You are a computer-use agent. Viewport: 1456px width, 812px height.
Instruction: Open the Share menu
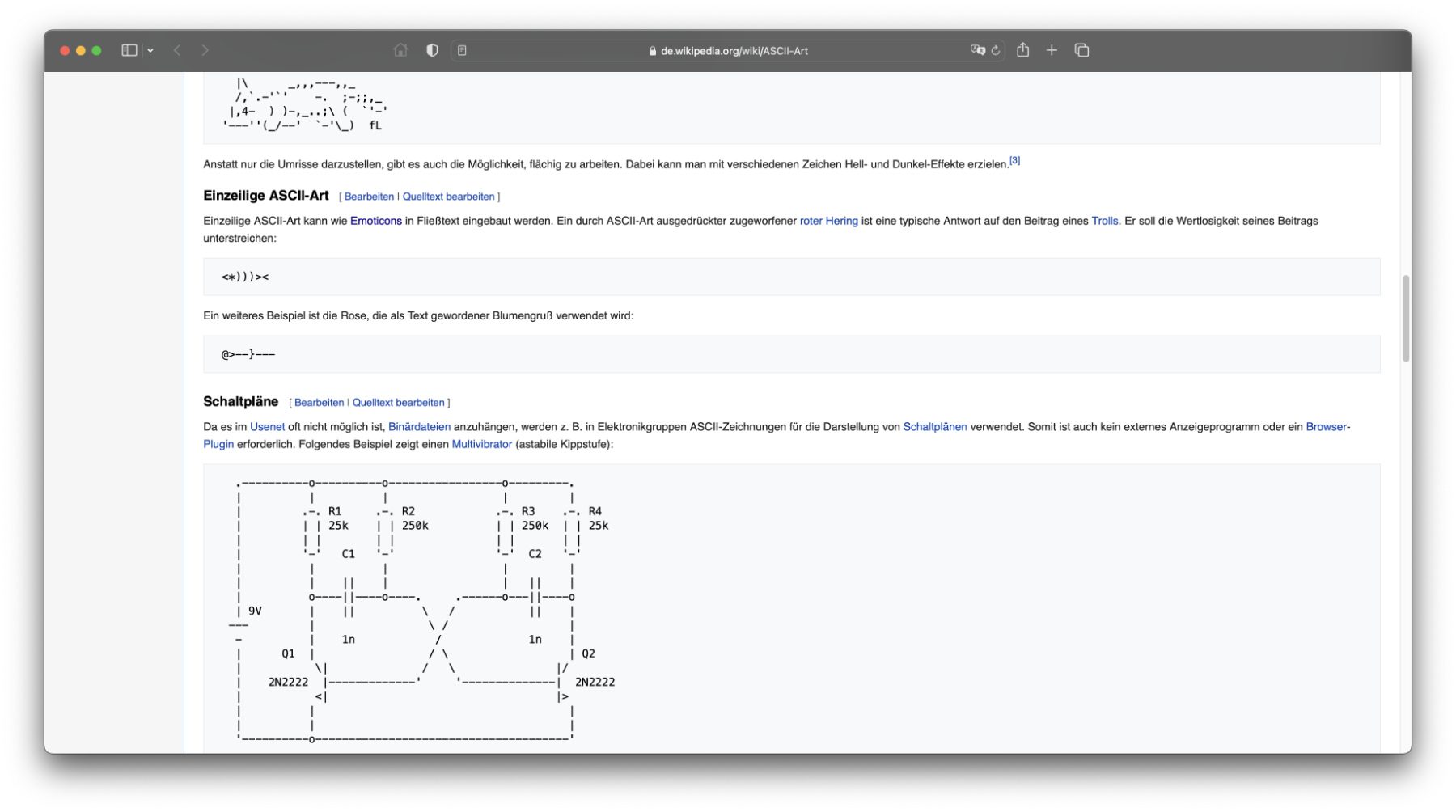pyautogui.click(x=1023, y=50)
